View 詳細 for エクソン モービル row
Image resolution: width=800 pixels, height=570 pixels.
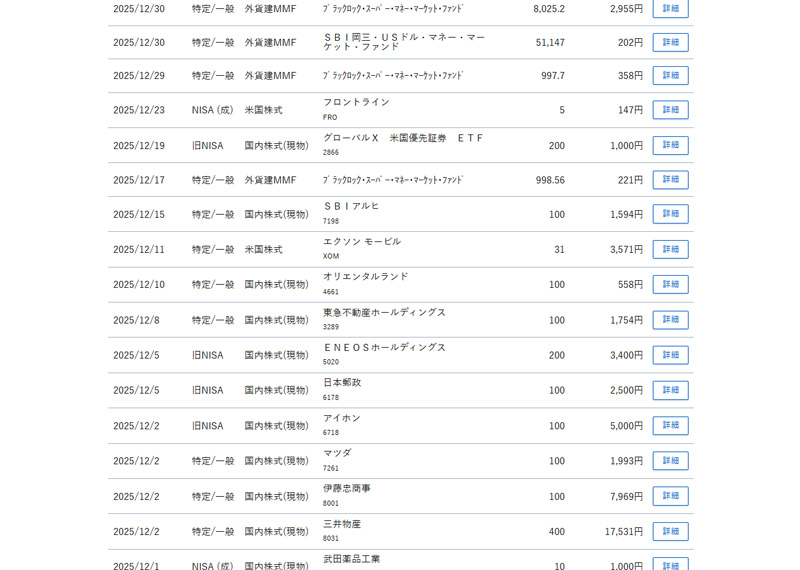coord(670,249)
